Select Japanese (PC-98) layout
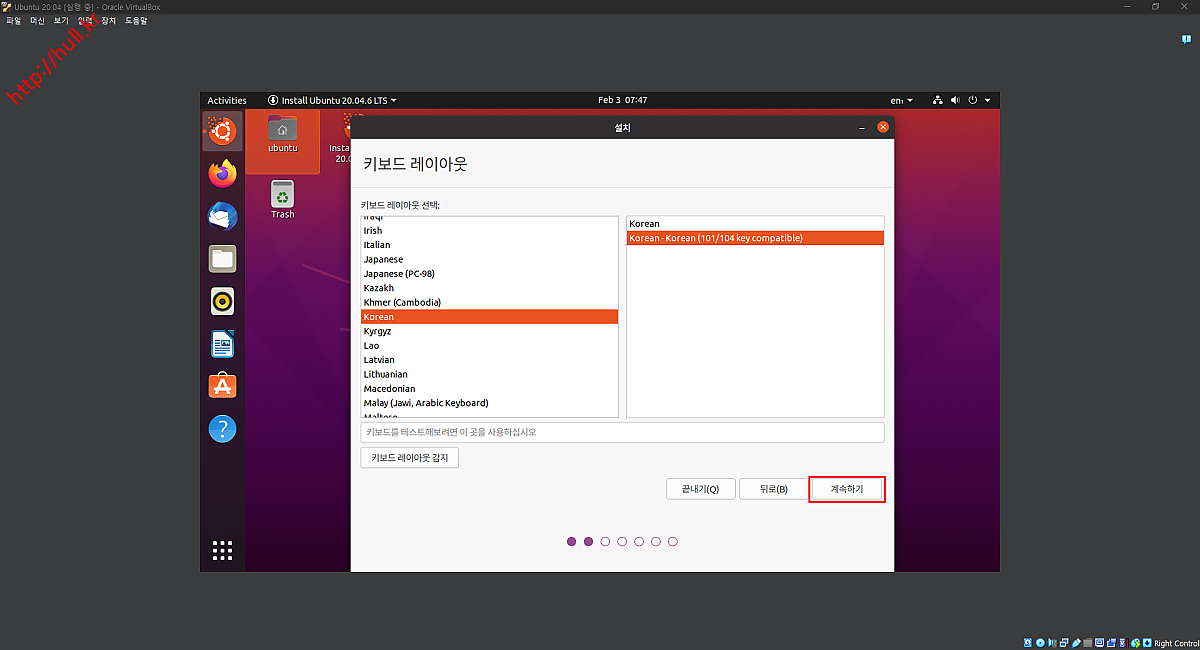Screen dimensions: 1200x650 tap(490, 273)
